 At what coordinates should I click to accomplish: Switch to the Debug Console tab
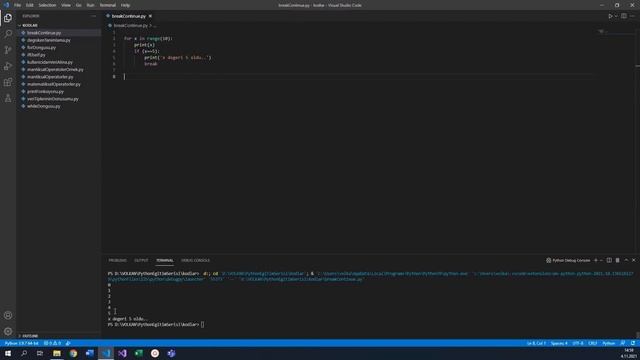pos(195,260)
